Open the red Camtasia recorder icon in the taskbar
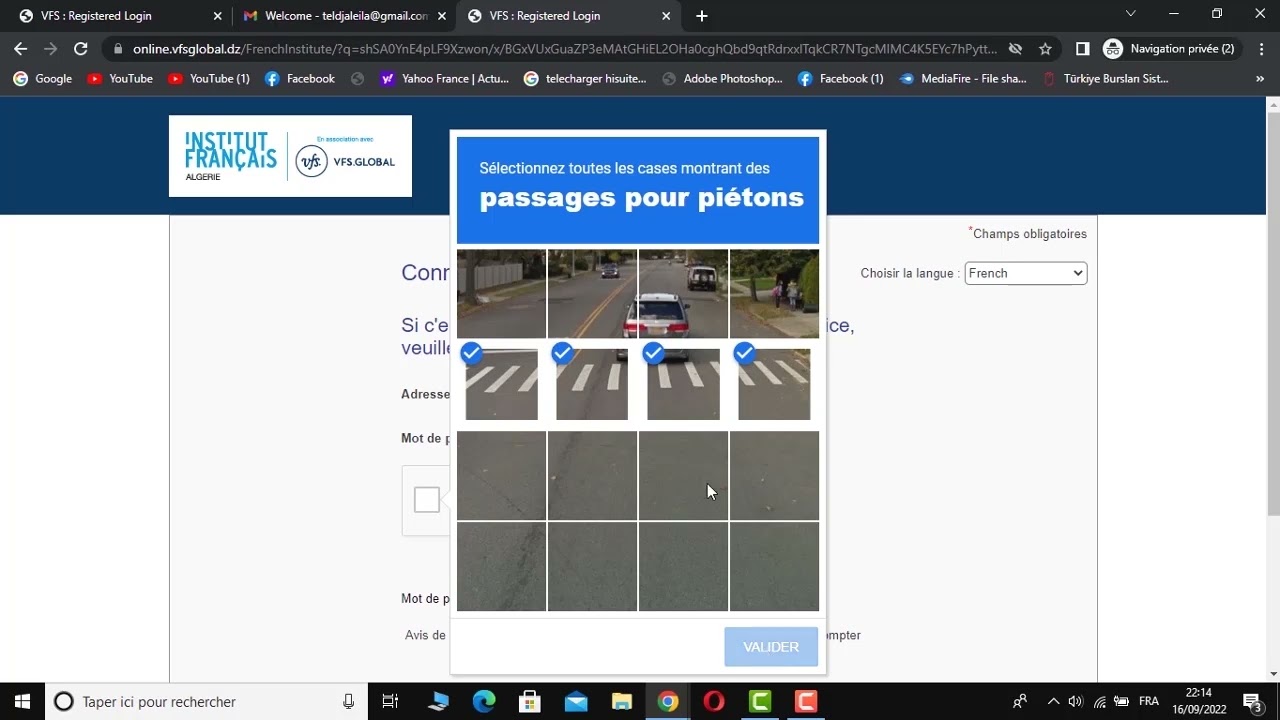Image resolution: width=1280 pixels, height=720 pixels. coord(806,702)
